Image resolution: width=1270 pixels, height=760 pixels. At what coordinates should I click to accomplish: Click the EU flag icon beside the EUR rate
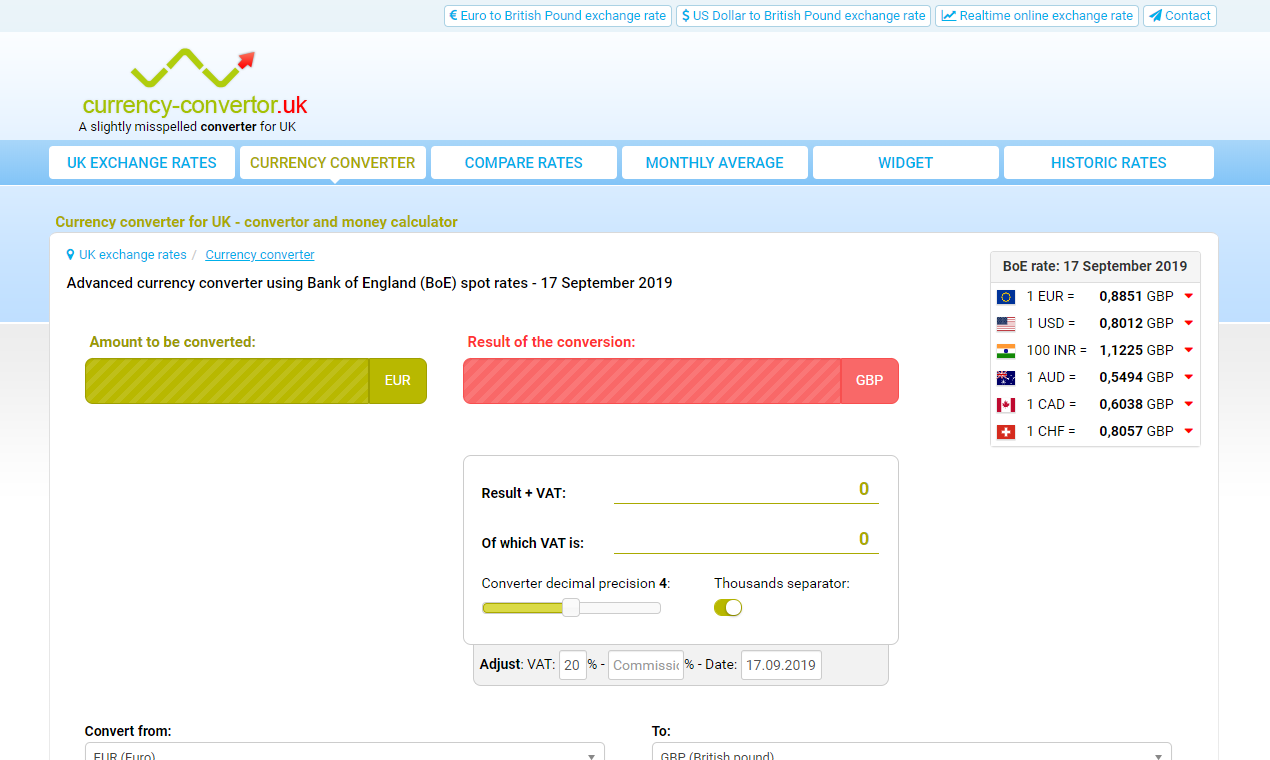coord(1005,296)
